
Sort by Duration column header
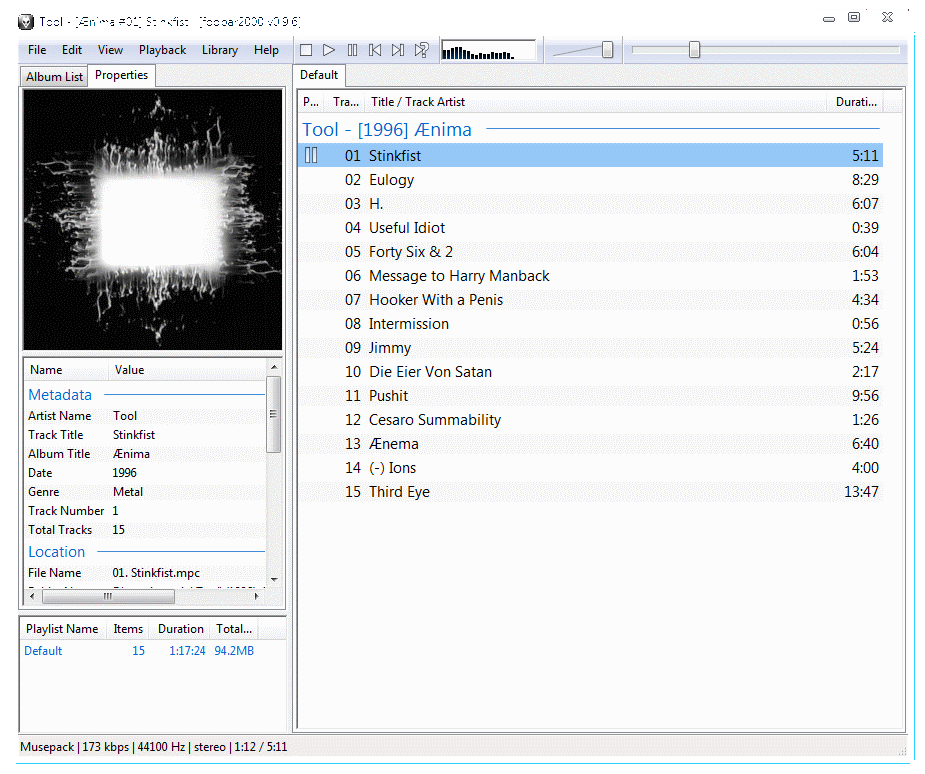tap(857, 102)
